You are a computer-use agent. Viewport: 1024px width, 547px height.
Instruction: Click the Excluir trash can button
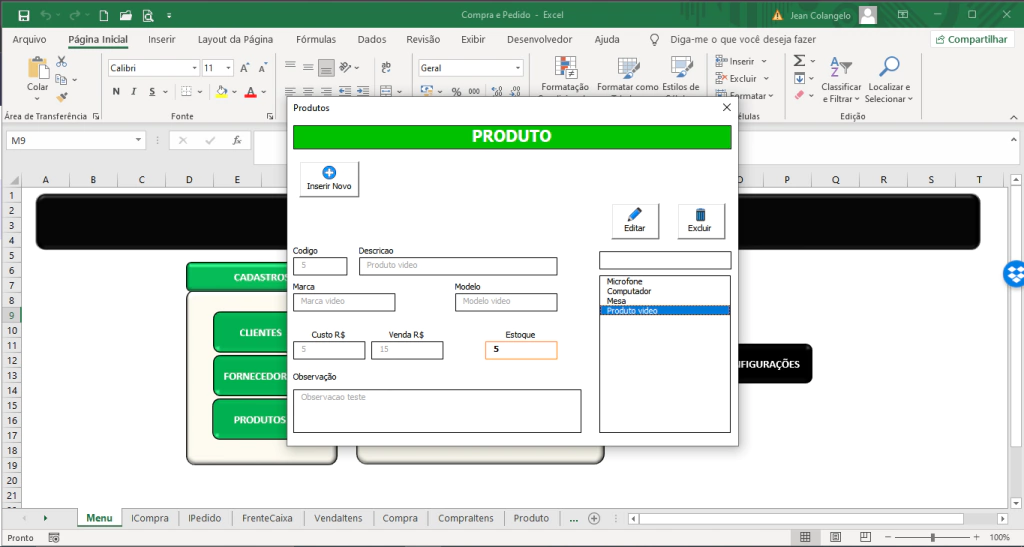tap(700, 221)
